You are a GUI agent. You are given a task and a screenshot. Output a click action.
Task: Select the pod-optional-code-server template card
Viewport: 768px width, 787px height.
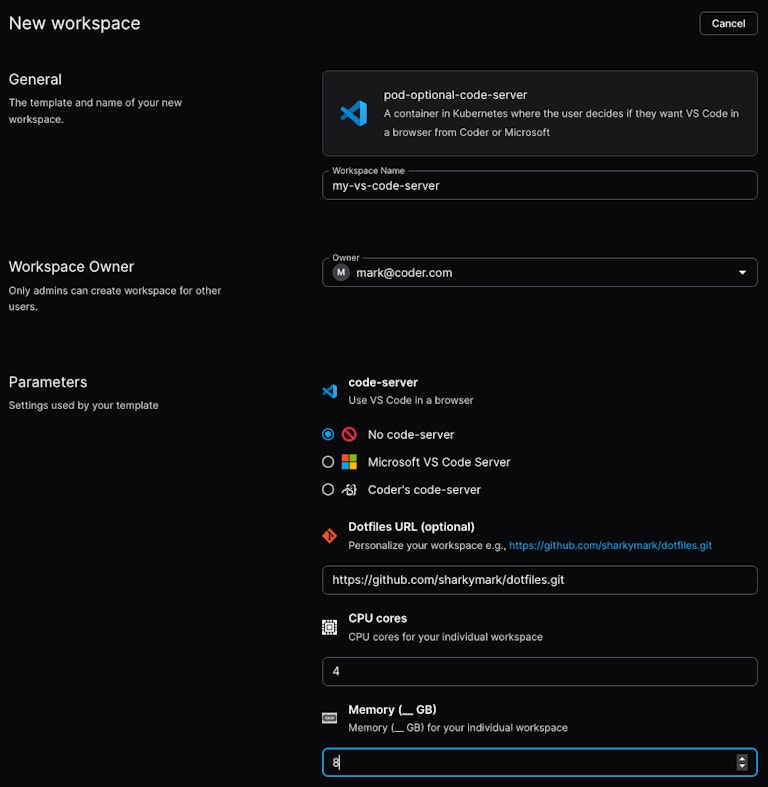[540, 113]
